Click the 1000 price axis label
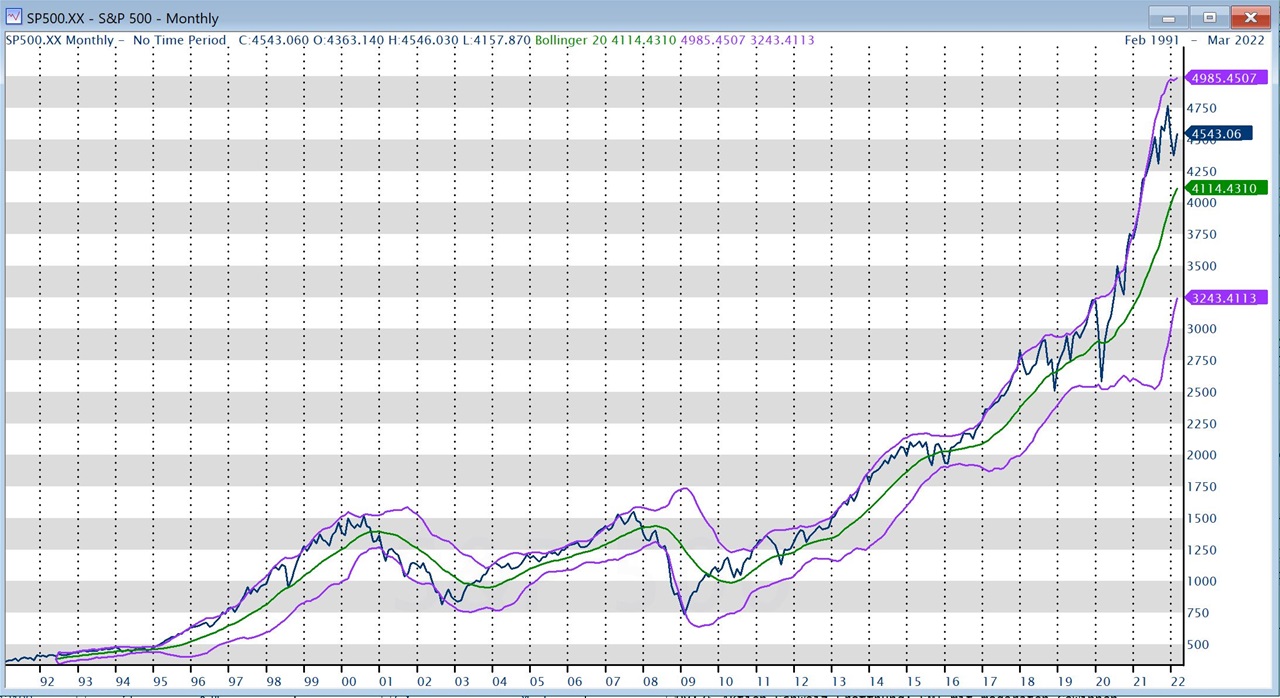The image size is (1280, 698). click(x=1202, y=581)
